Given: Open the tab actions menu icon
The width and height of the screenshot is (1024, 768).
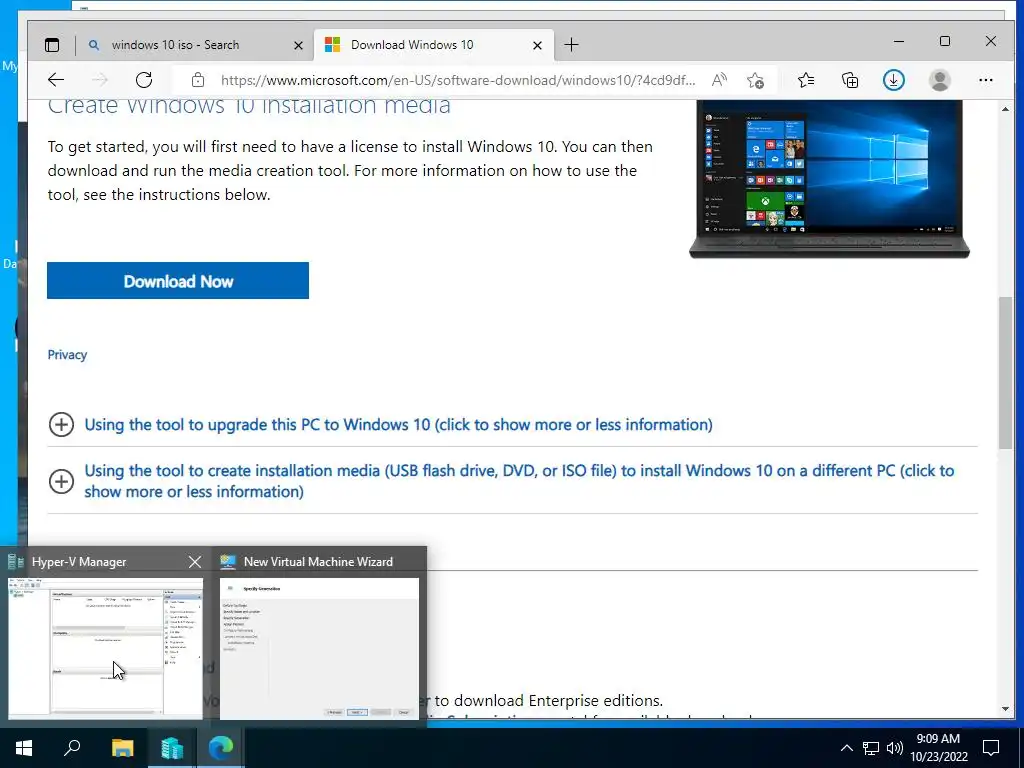Looking at the screenshot, I should click(52, 45).
